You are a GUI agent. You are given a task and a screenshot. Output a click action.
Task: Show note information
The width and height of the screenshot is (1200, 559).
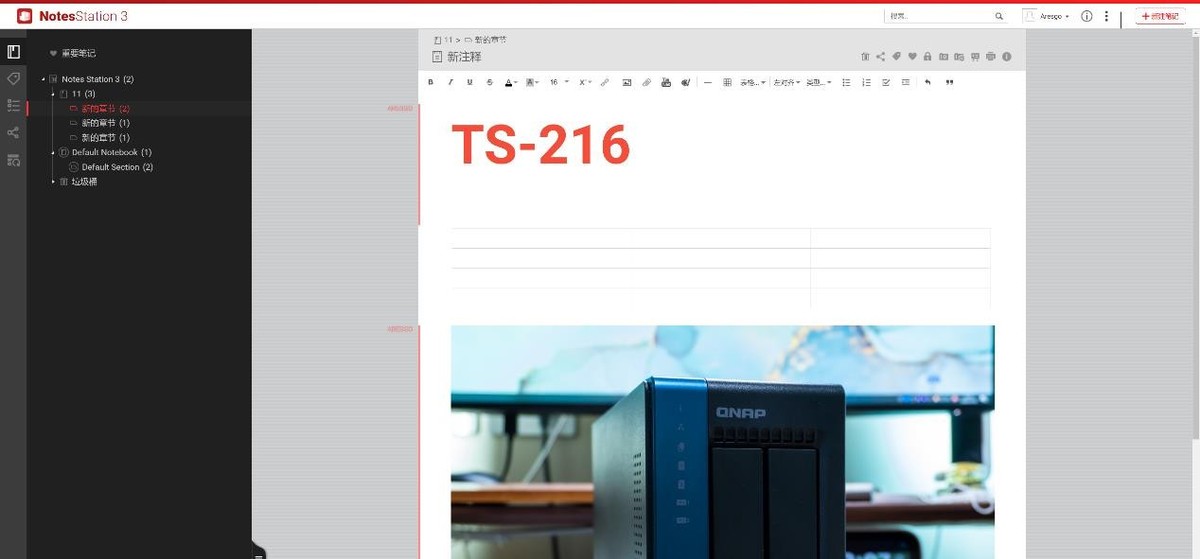coord(1007,57)
